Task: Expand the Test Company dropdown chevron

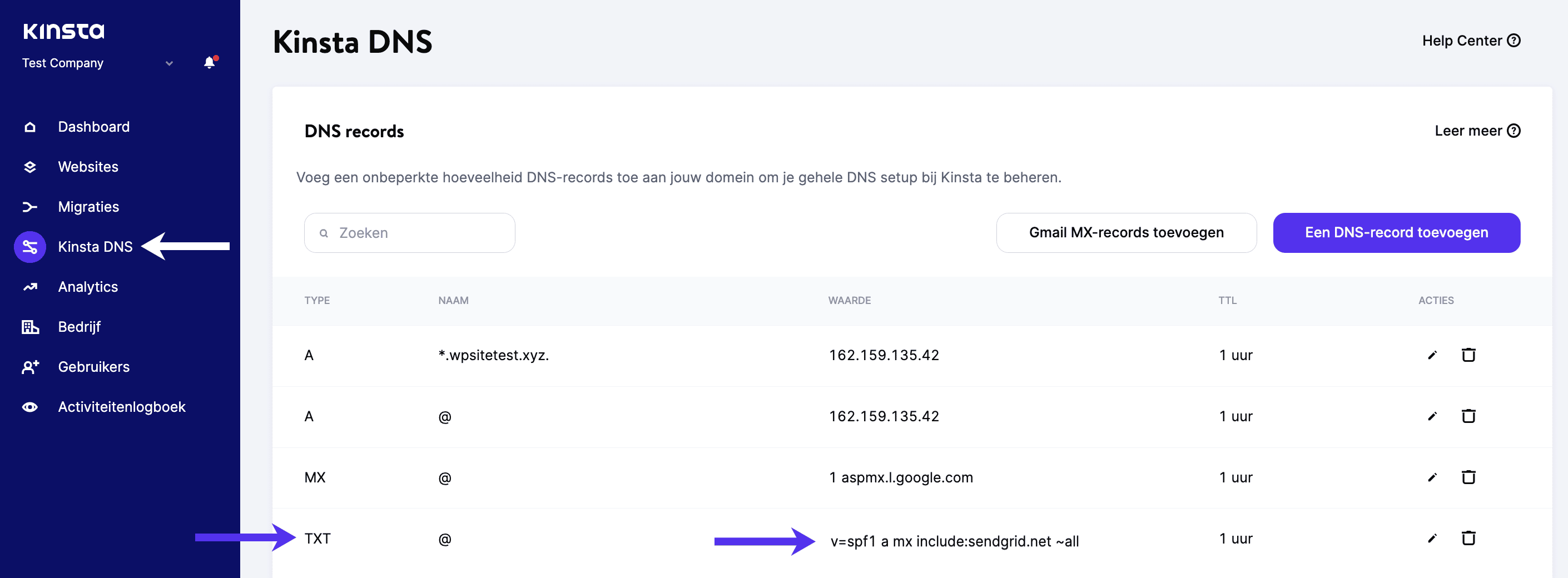Action: pos(169,63)
